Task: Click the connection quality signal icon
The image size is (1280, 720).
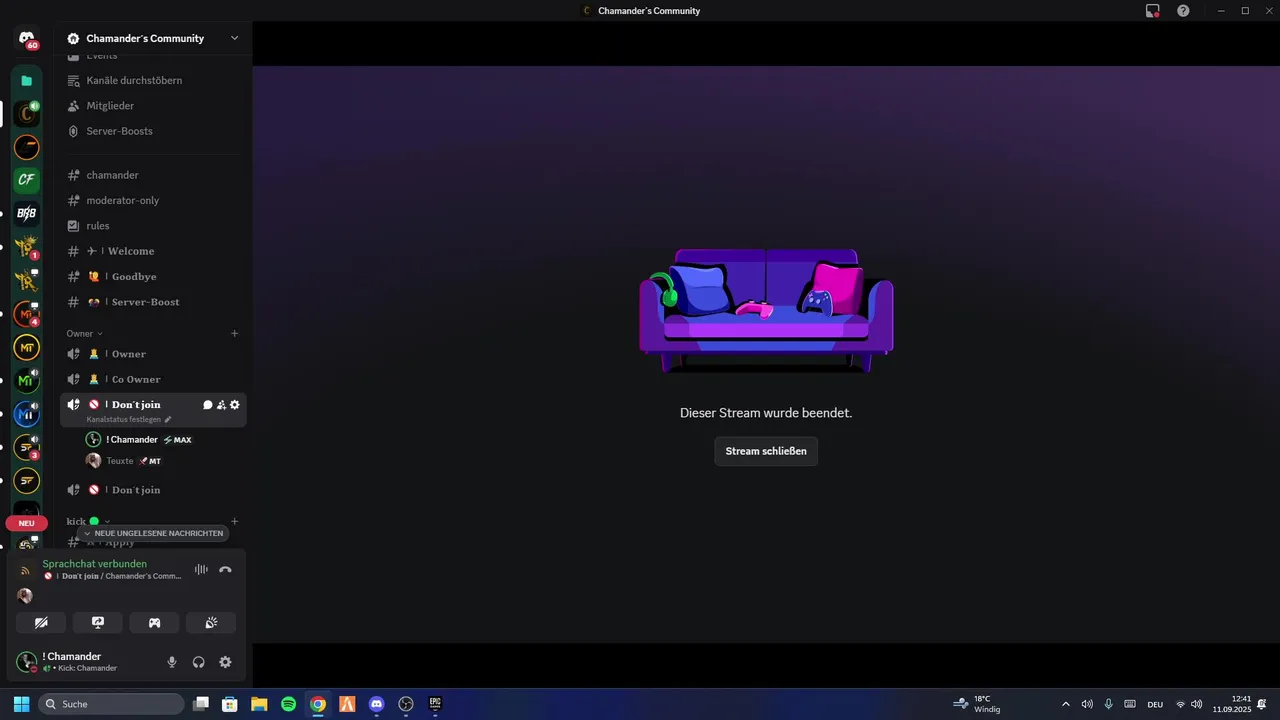Action: 26,570
